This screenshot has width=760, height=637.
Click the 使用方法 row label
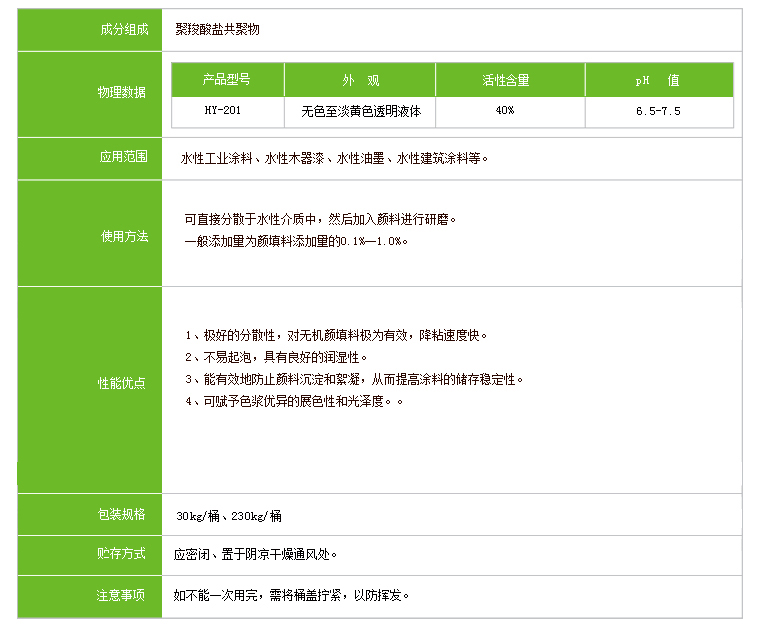[x=122, y=237]
